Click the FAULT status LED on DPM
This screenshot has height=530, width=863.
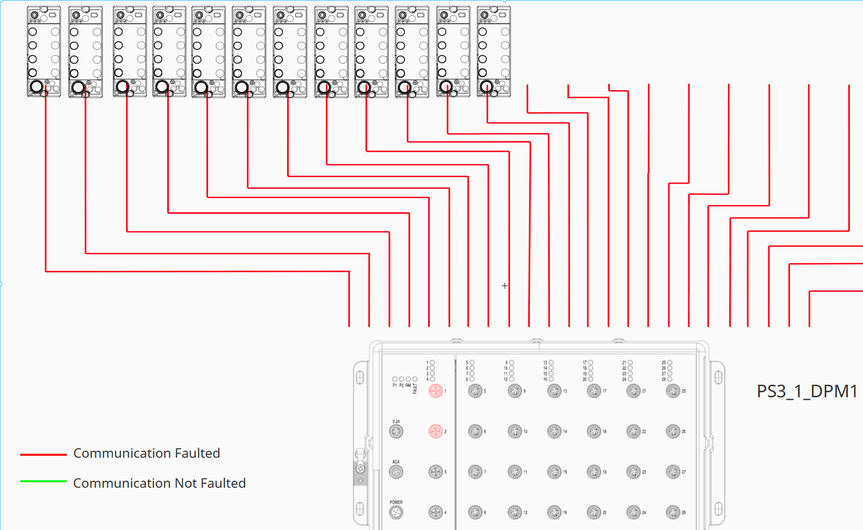pos(415,379)
